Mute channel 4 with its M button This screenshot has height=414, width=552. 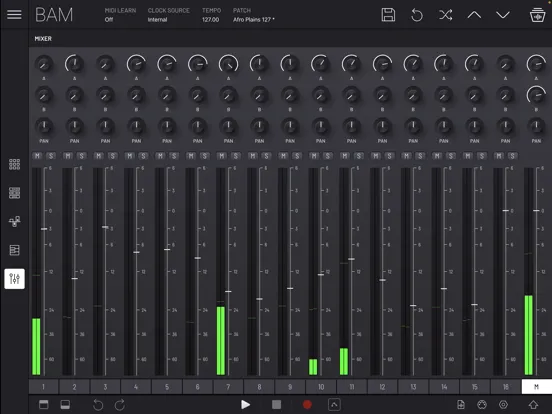click(x=129, y=156)
